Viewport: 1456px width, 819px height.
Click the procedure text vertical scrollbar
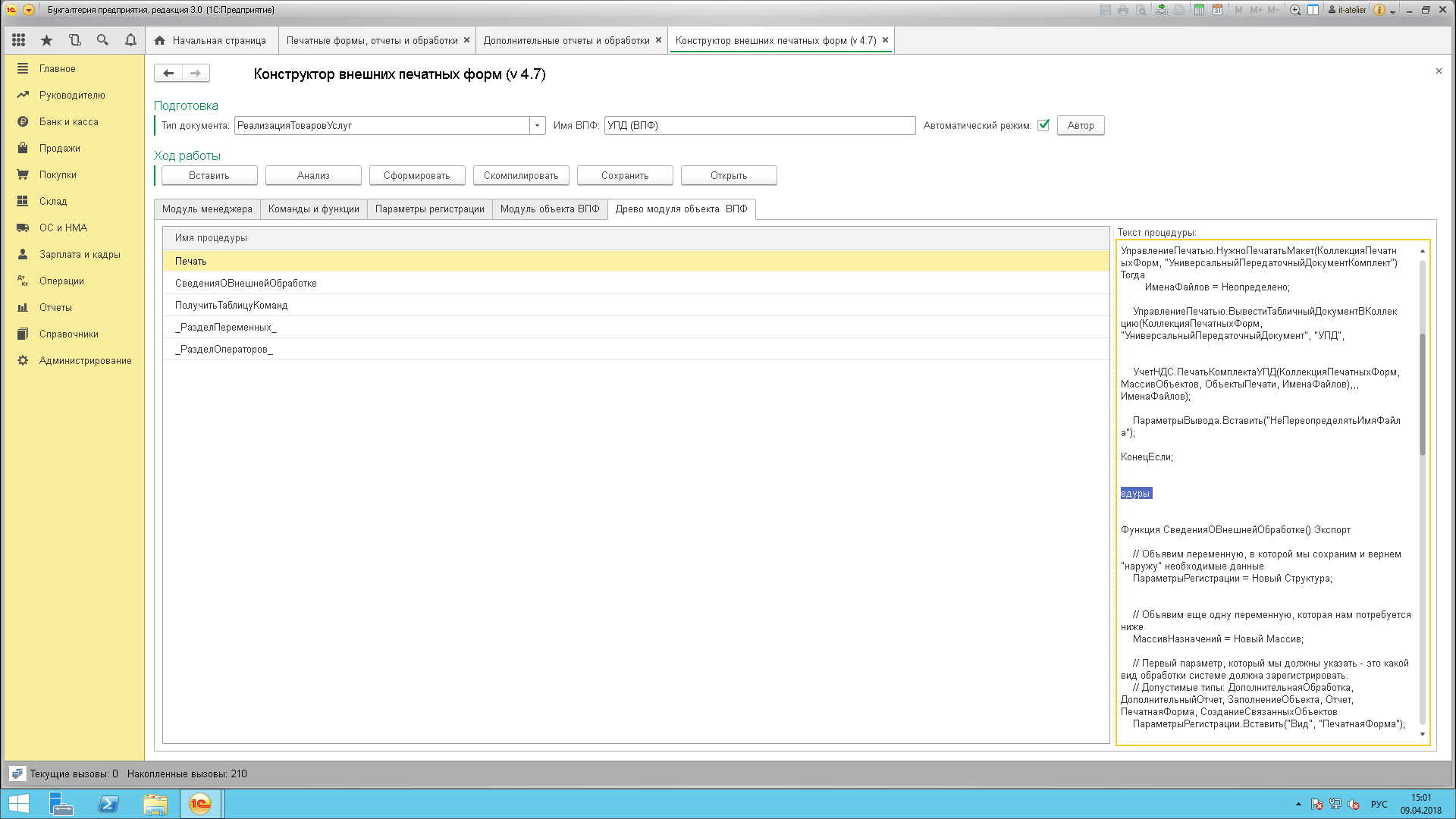coord(1423,394)
